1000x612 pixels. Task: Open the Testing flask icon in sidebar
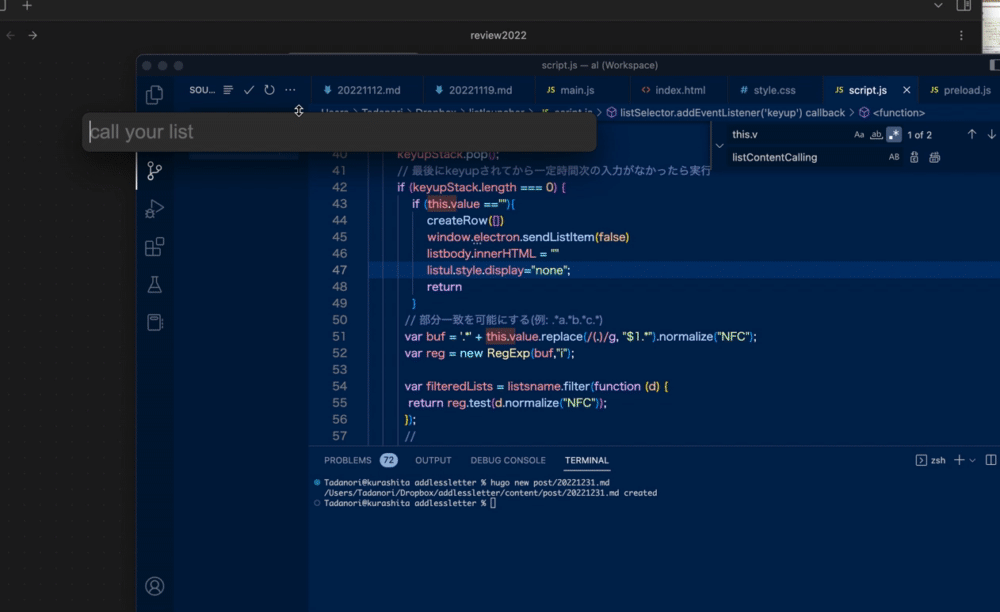[154, 283]
